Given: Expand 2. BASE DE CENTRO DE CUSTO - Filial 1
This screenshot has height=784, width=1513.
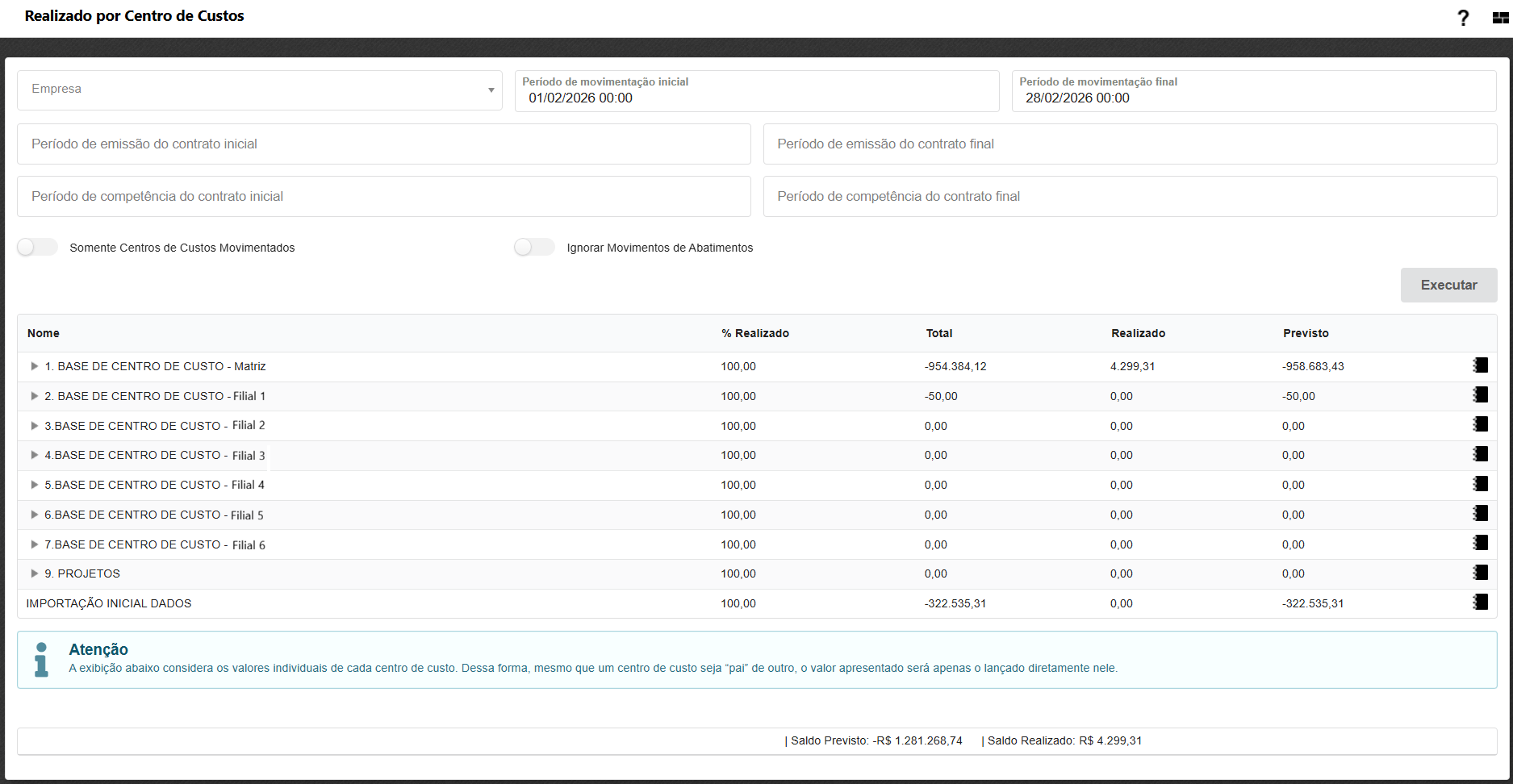Looking at the screenshot, I should tap(35, 396).
